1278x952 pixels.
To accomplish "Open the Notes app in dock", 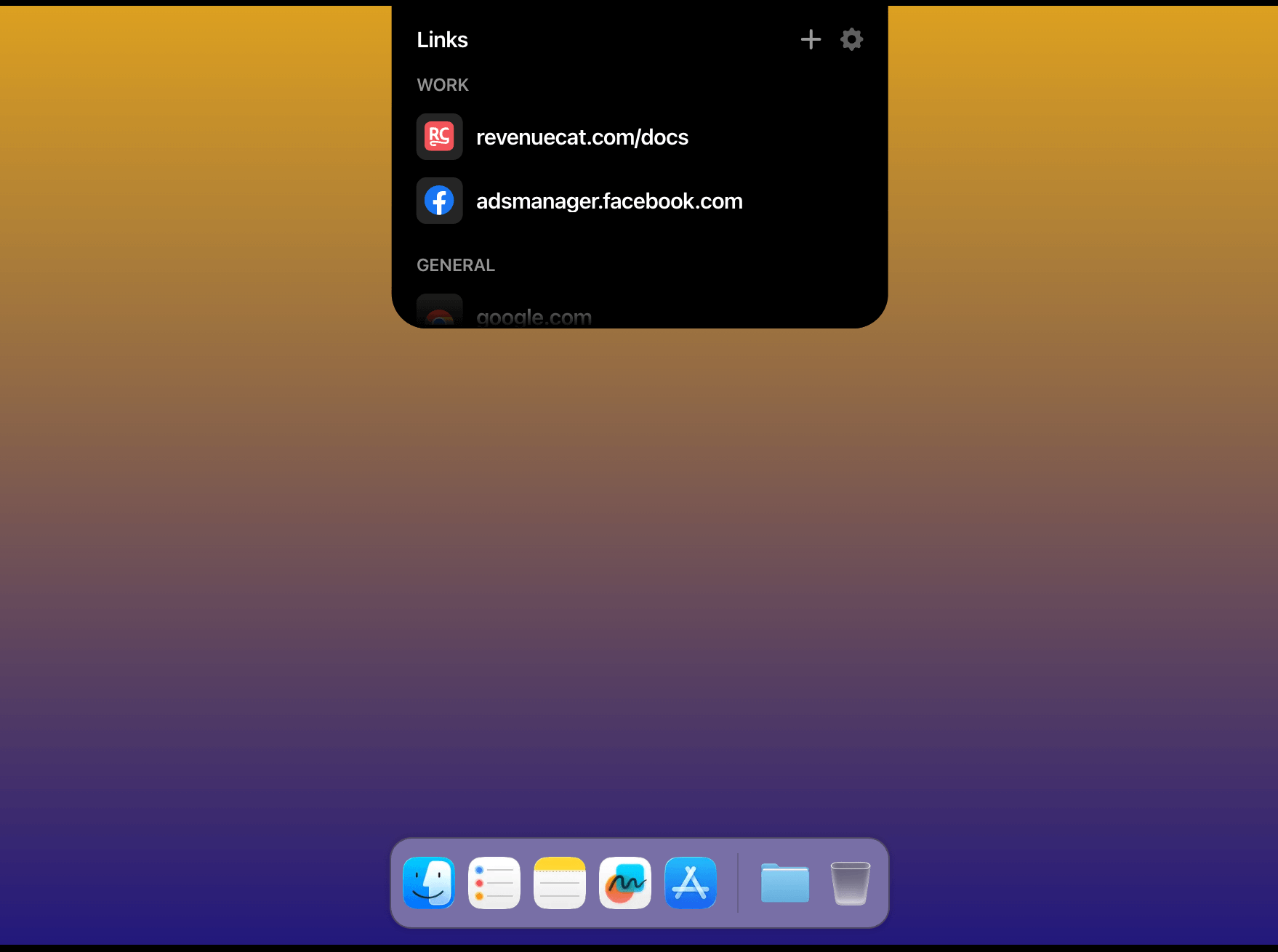I will point(560,883).
